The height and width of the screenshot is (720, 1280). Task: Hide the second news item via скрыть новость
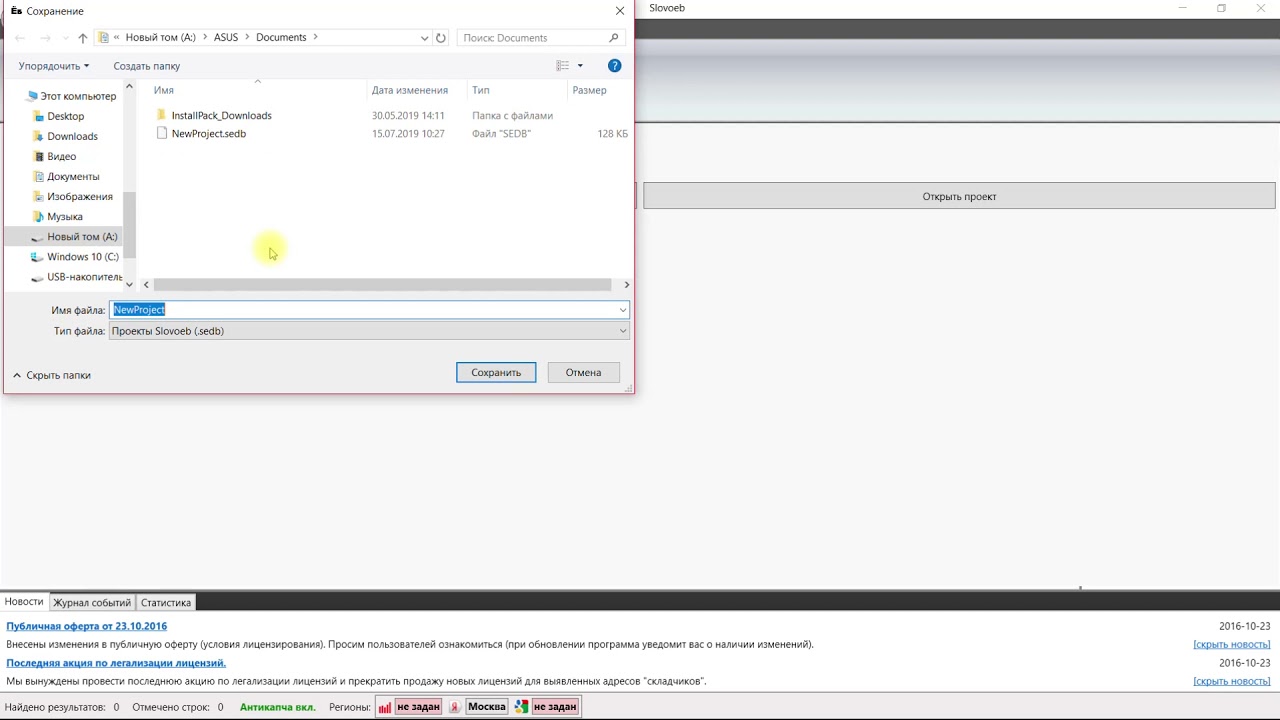click(1232, 681)
